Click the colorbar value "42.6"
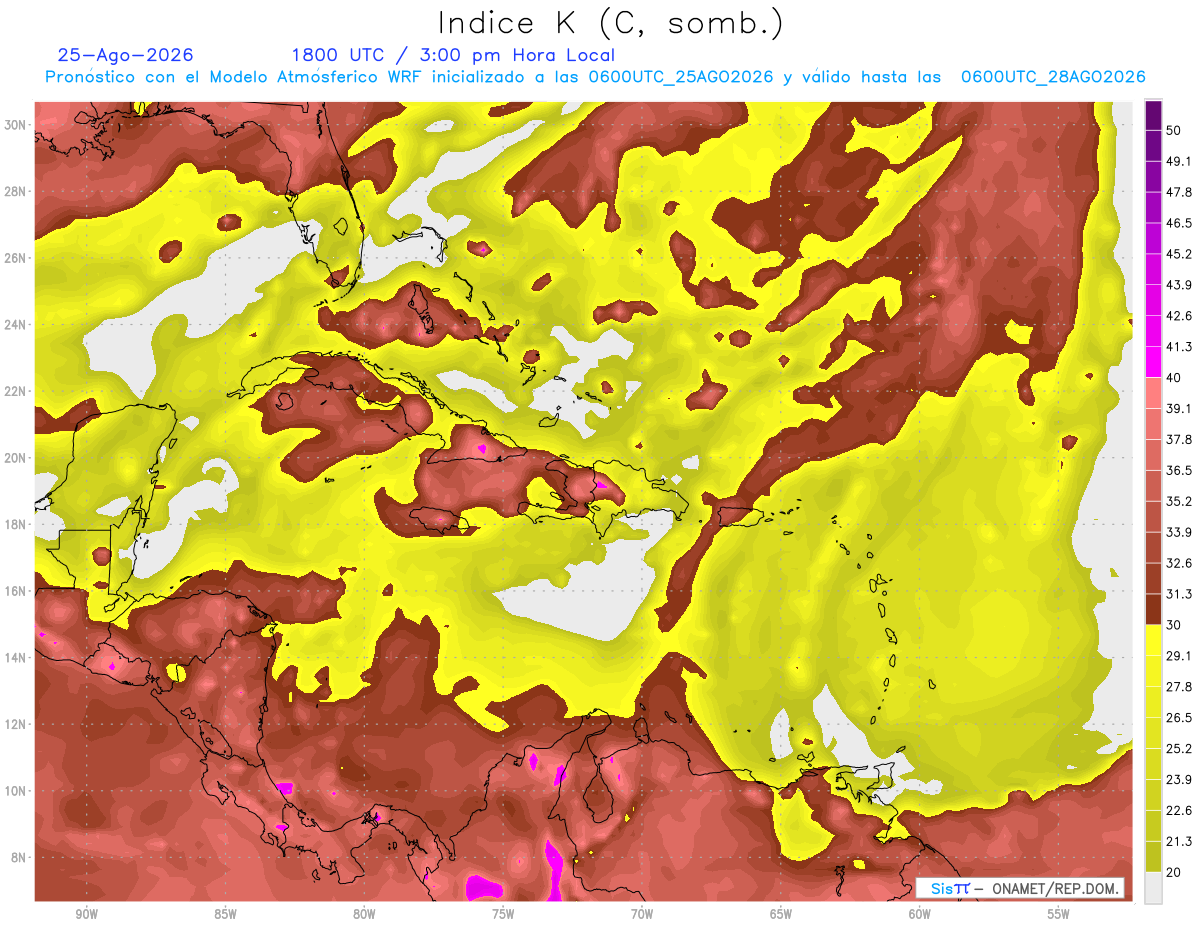The width and height of the screenshot is (1200, 927). [1179, 316]
